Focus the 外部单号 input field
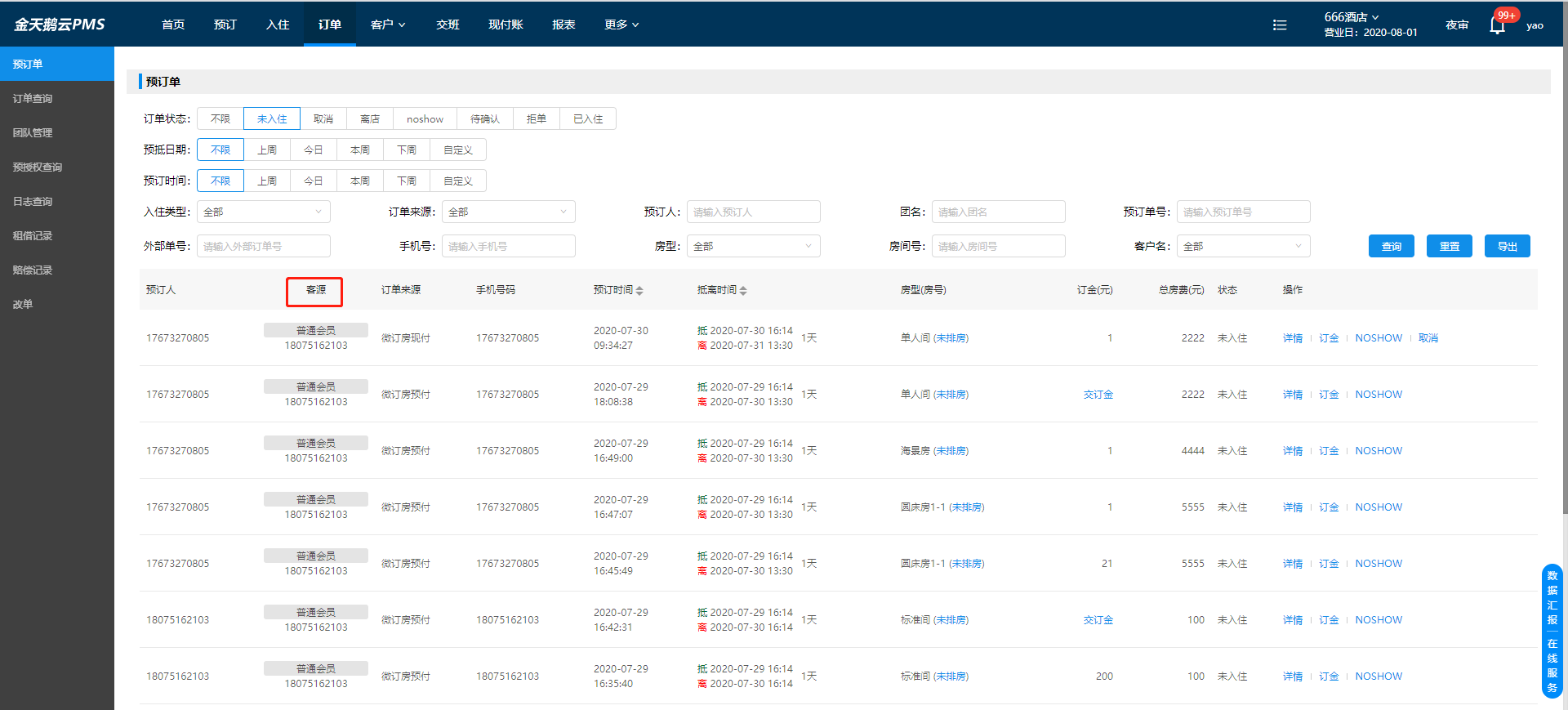Screen dimensions: 1568x710 click(x=264, y=246)
